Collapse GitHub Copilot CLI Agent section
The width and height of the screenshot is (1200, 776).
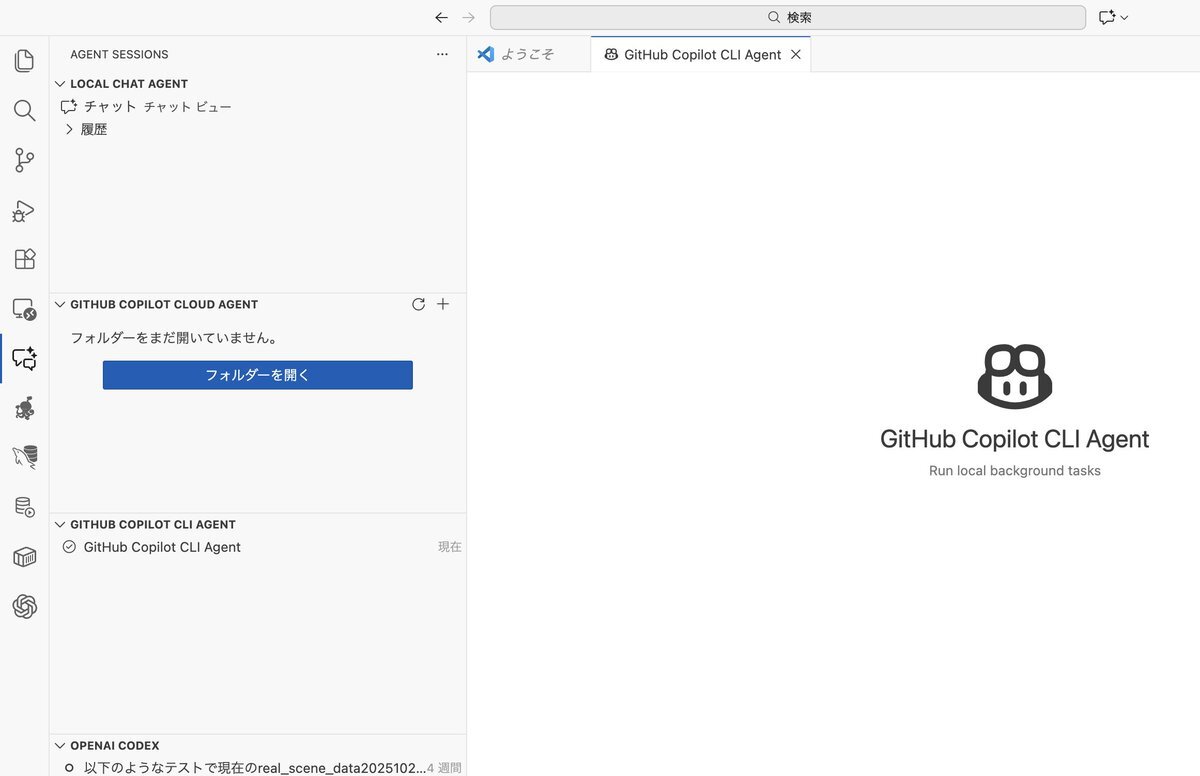[60, 524]
